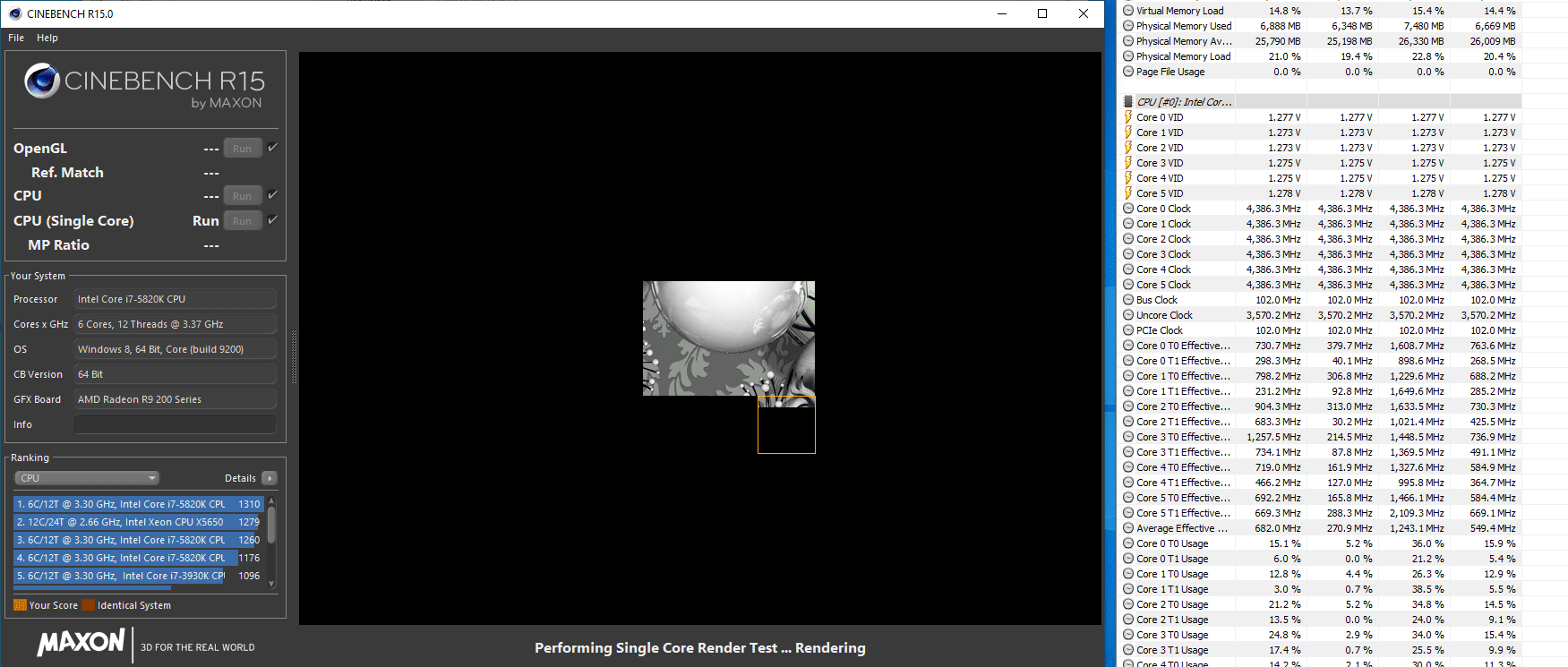This screenshot has height=667, width=1568.
Task: Click the Run button for CPU (Single Core)
Action: pyautogui.click(x=243, y=221)
